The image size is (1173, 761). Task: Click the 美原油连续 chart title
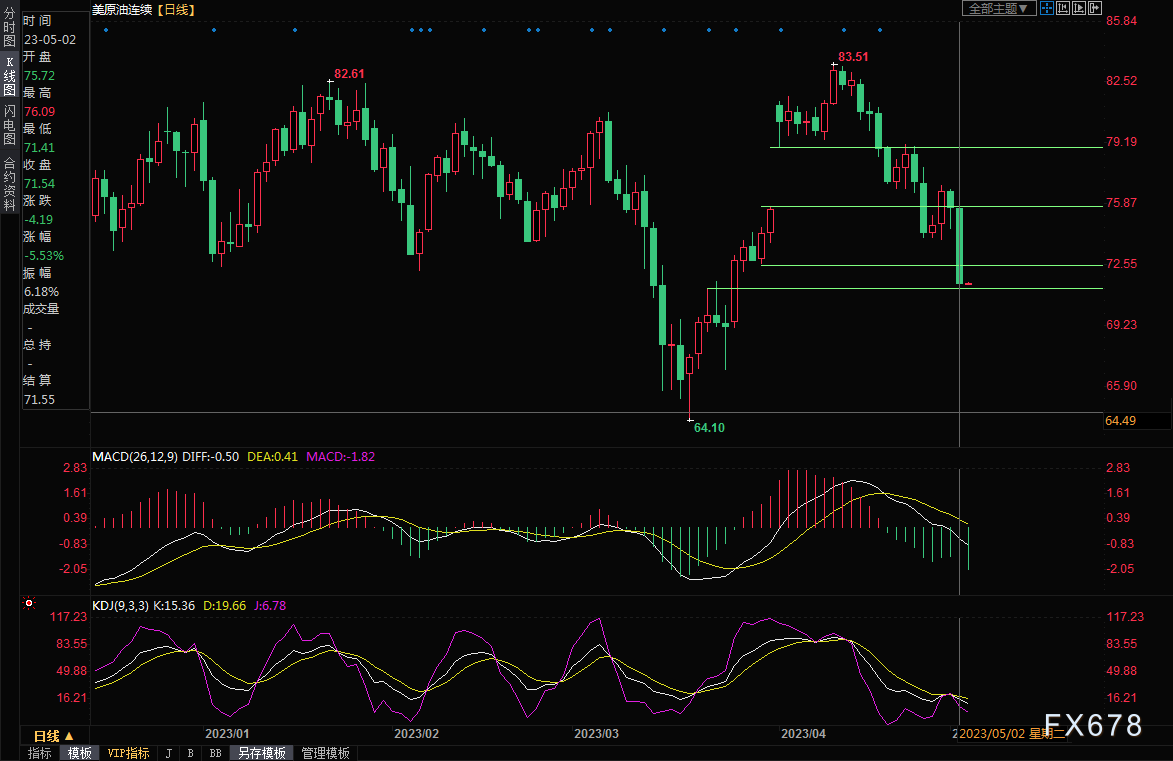pyautogui.click(x=122, y=10)
